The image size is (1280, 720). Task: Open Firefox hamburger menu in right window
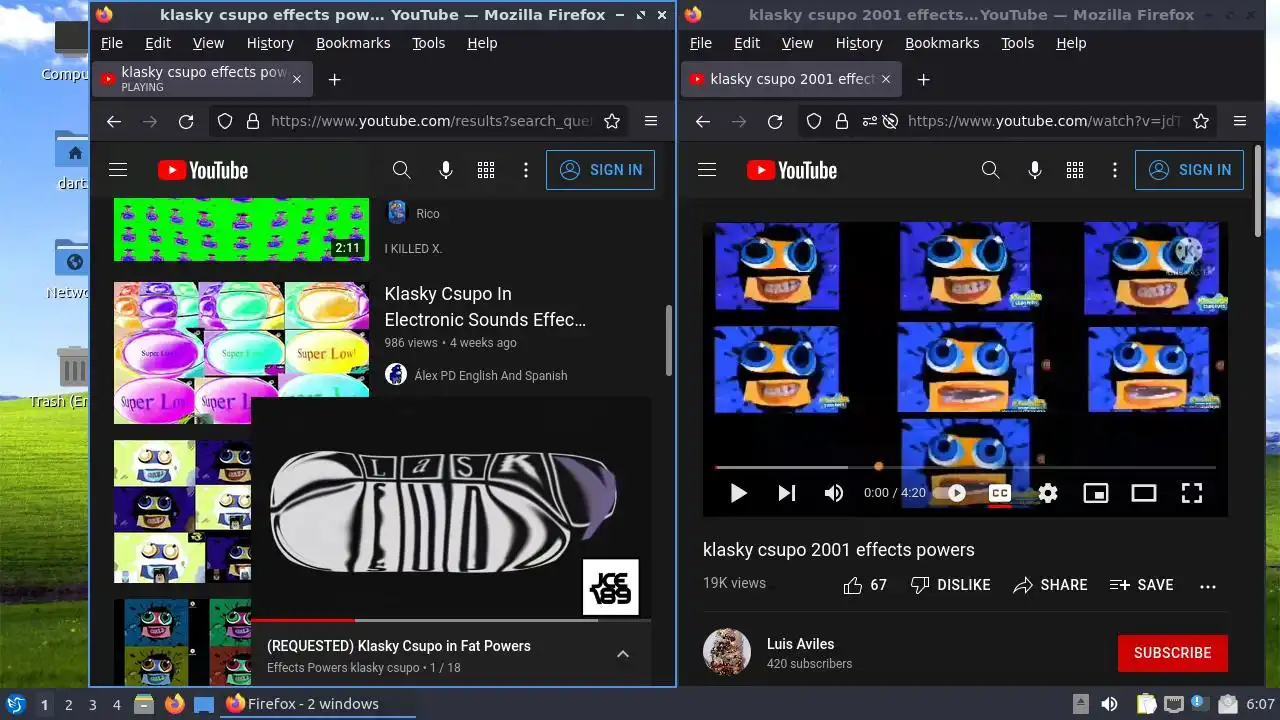point(1240,121)
